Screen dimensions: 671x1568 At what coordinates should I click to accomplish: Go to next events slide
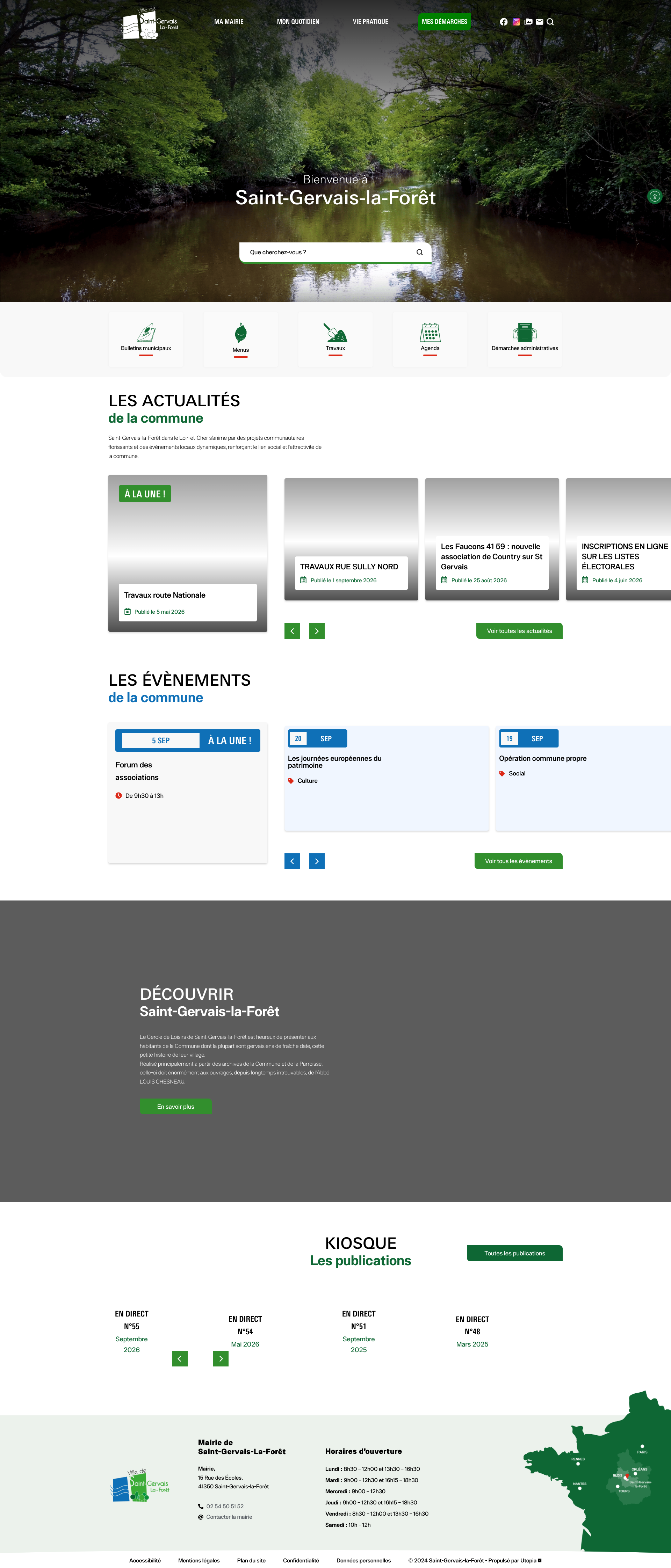(317, 861)
